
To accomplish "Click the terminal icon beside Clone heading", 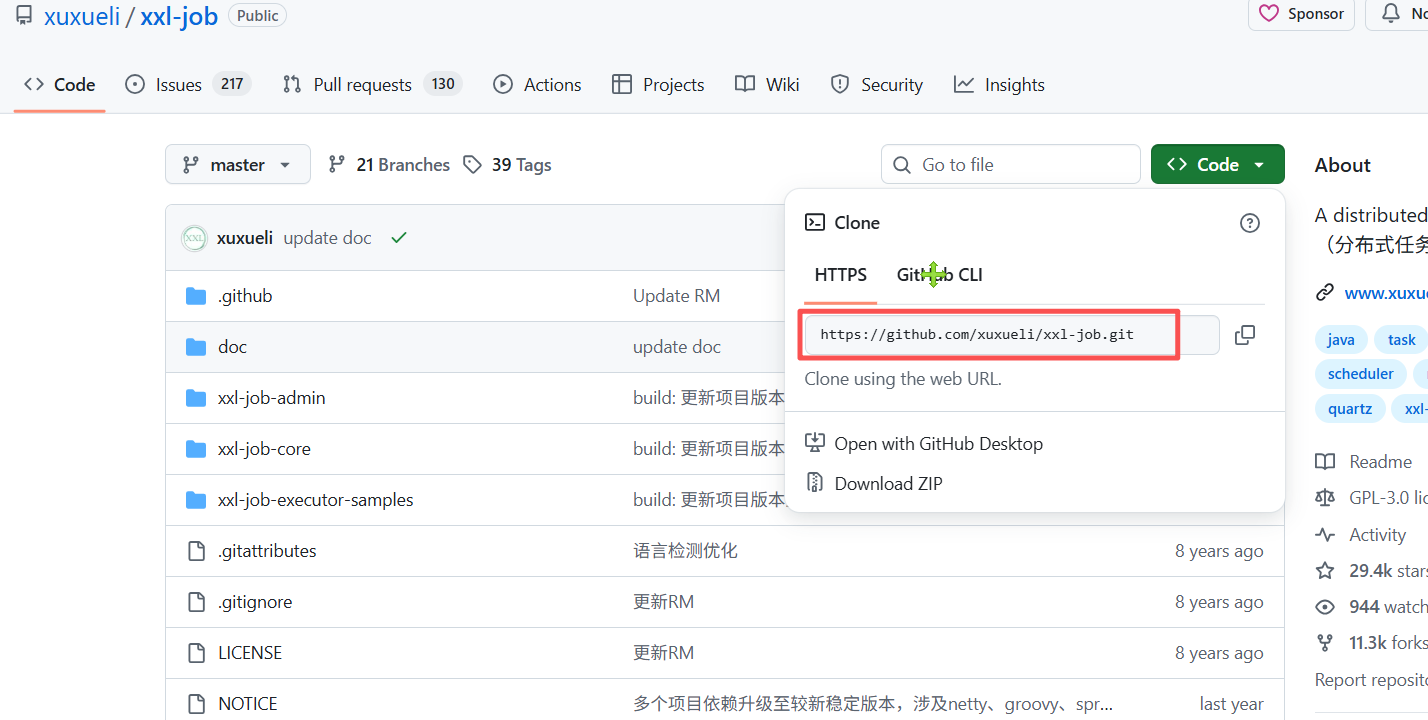I will click(x=815, y=223).
